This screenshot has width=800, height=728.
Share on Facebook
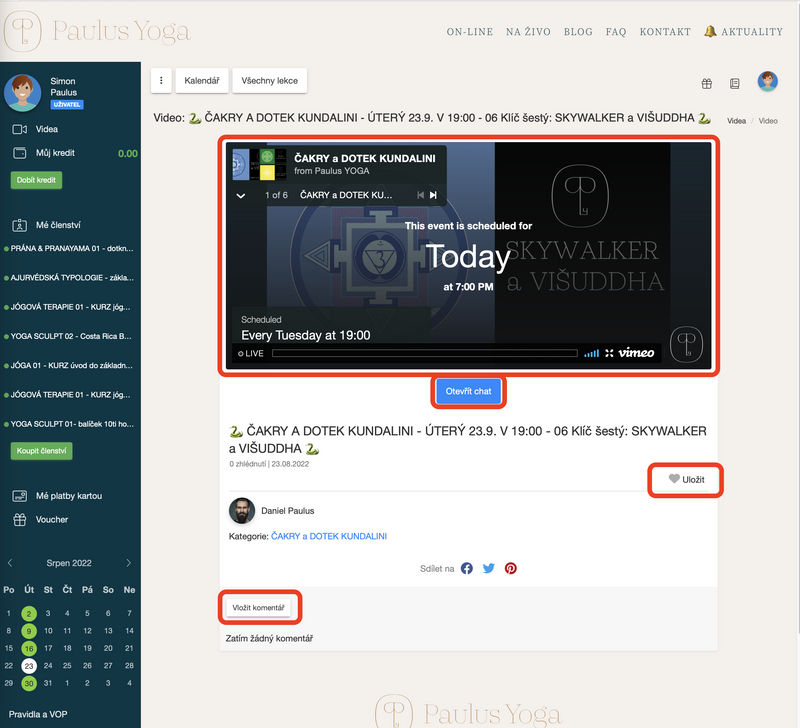467,568
